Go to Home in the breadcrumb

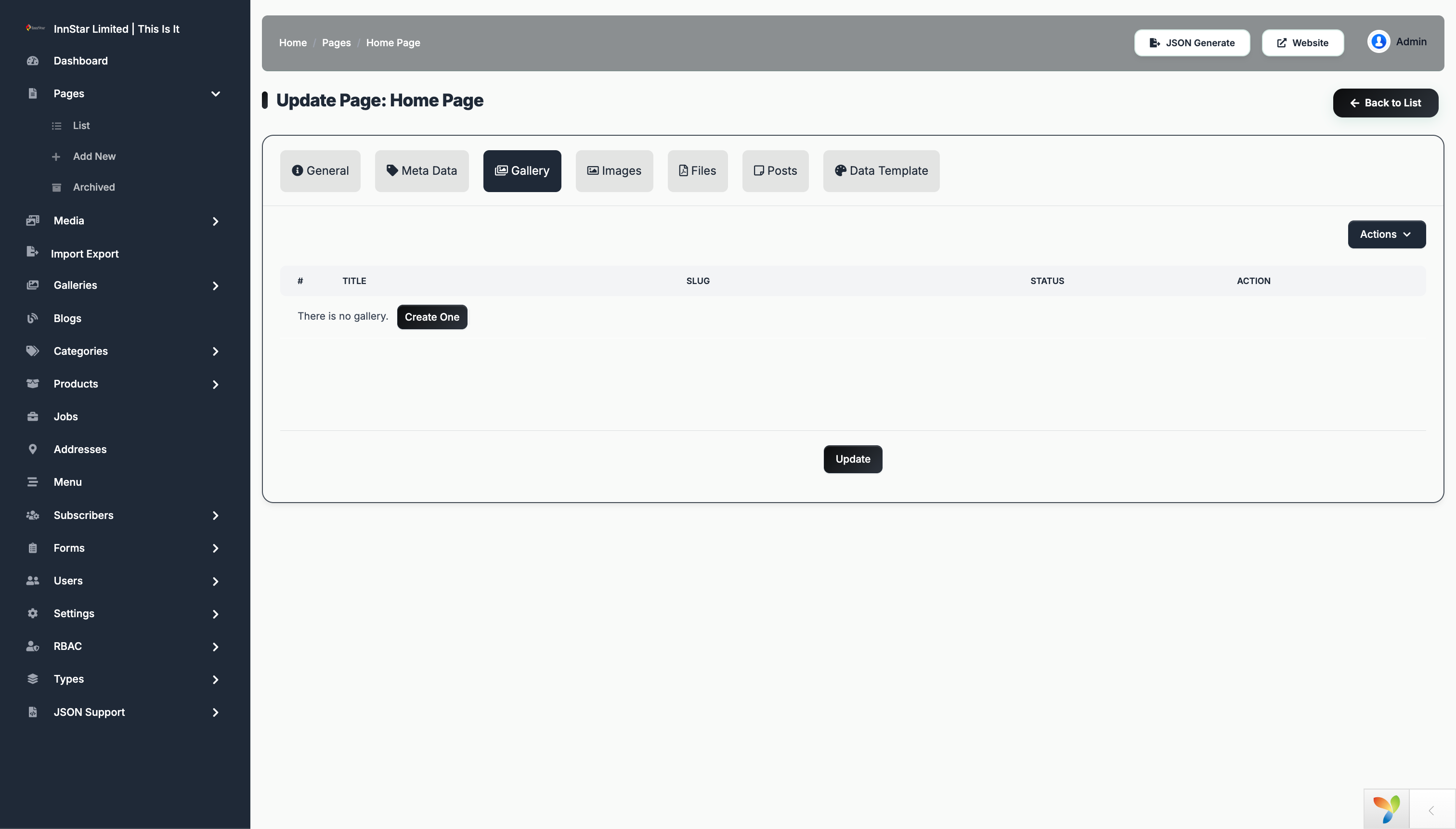293,43
